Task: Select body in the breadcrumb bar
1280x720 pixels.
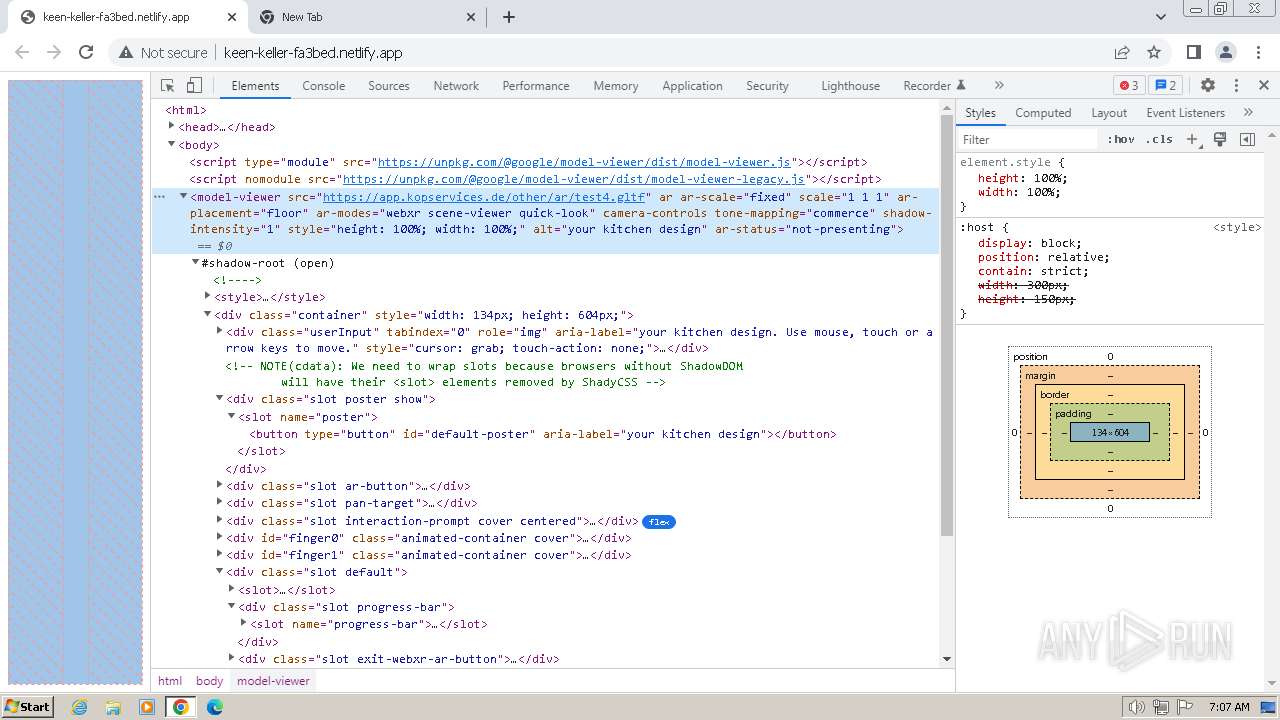Action: [x=209, y=681]
